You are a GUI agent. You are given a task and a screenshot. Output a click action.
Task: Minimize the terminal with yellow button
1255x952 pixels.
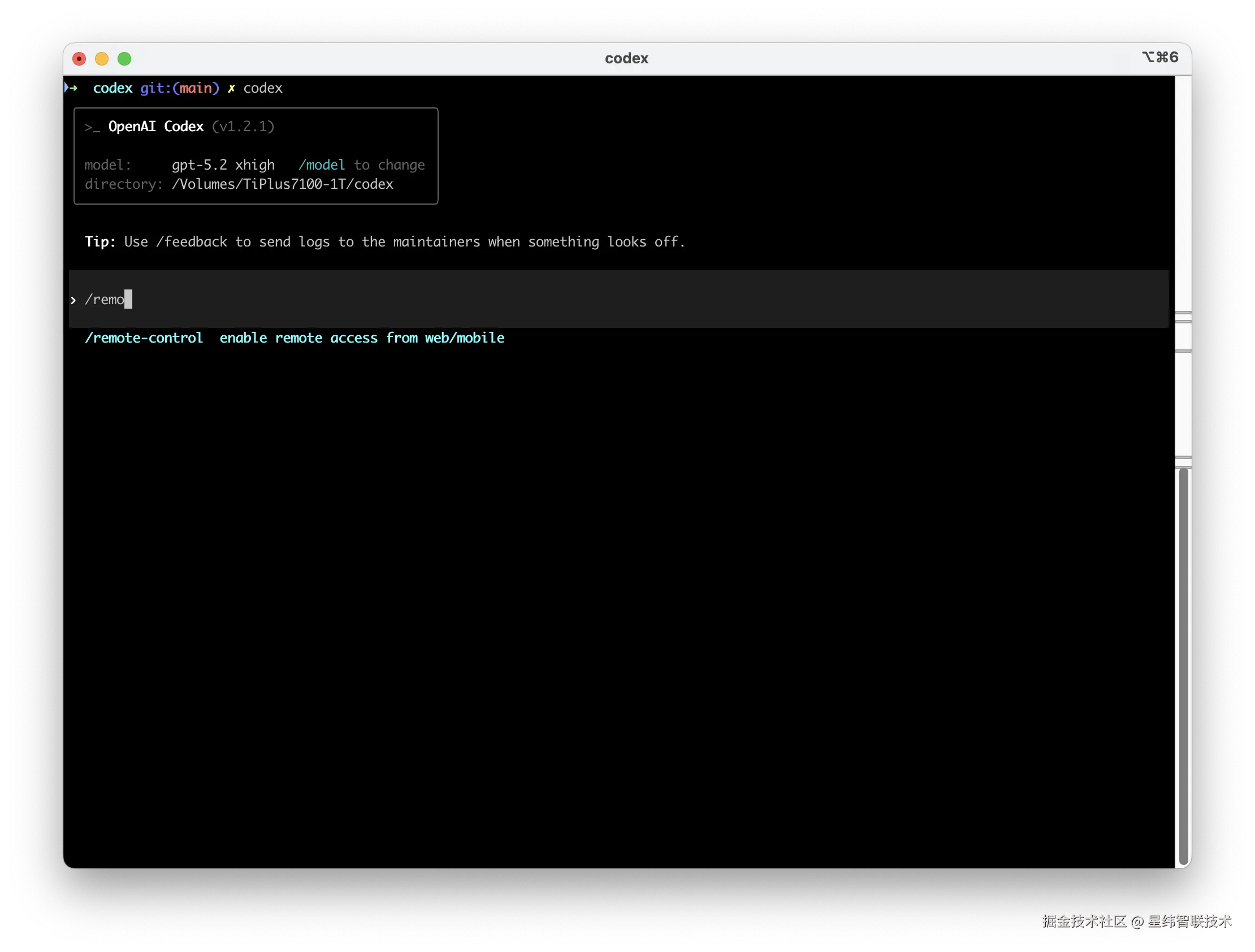tap(102, 59)
